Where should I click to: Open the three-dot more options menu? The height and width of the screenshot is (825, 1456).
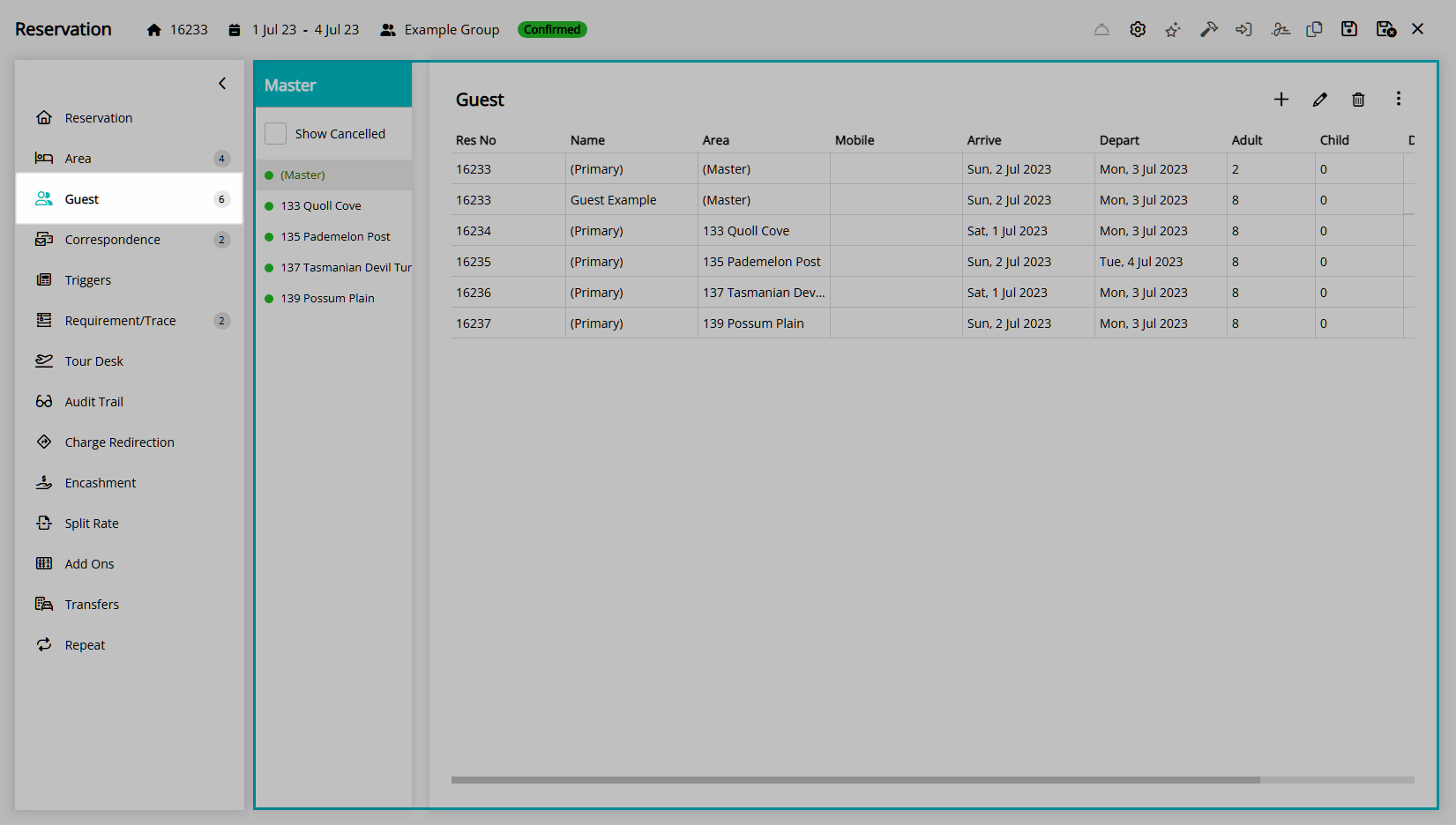[x=1398, y=99]
